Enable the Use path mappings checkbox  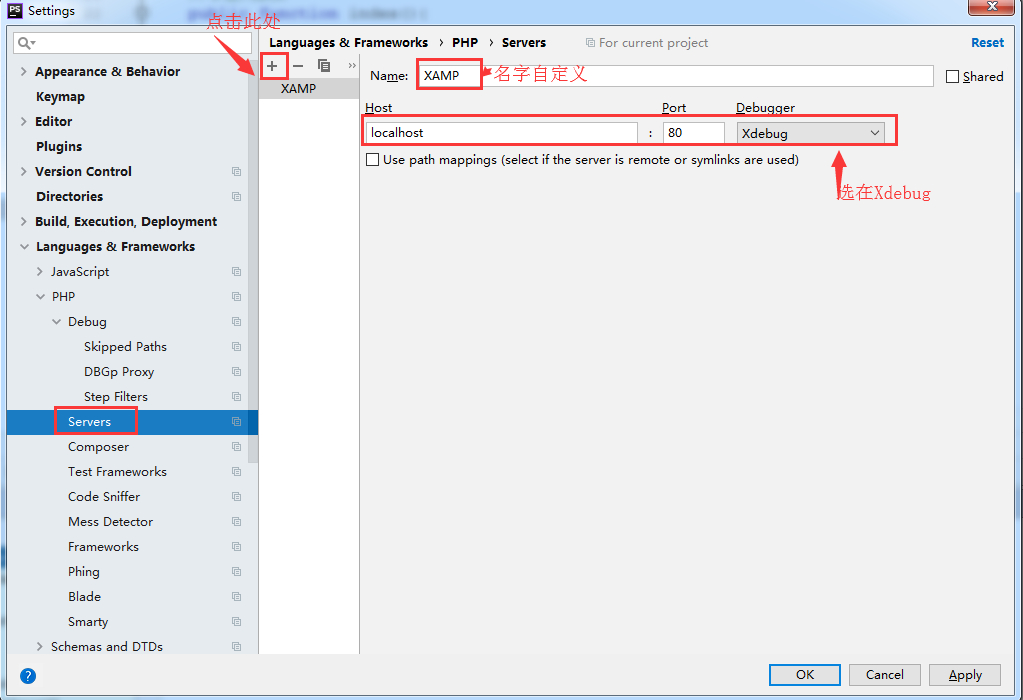[373, 160]
